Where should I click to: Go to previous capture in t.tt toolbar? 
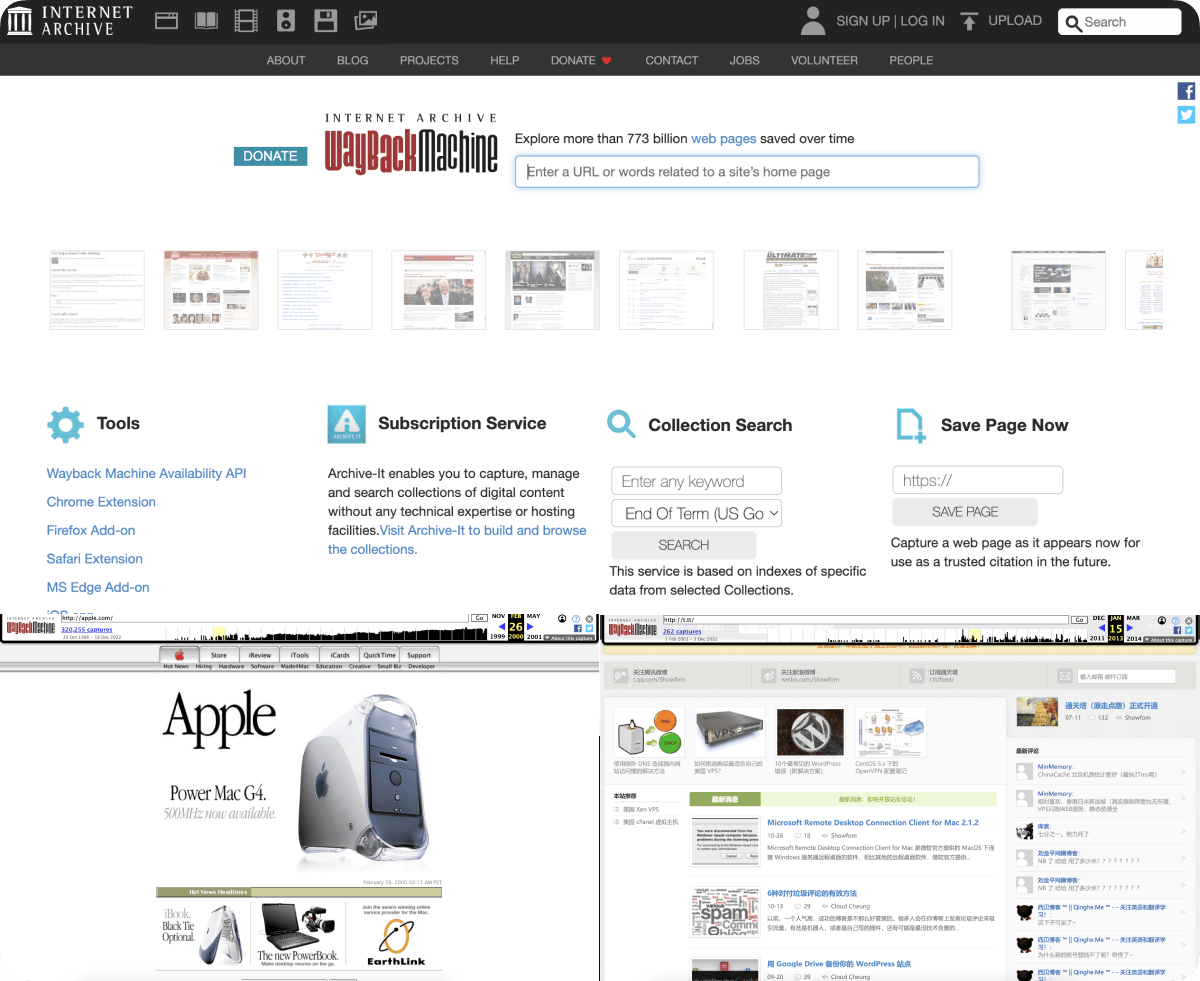1102,628
